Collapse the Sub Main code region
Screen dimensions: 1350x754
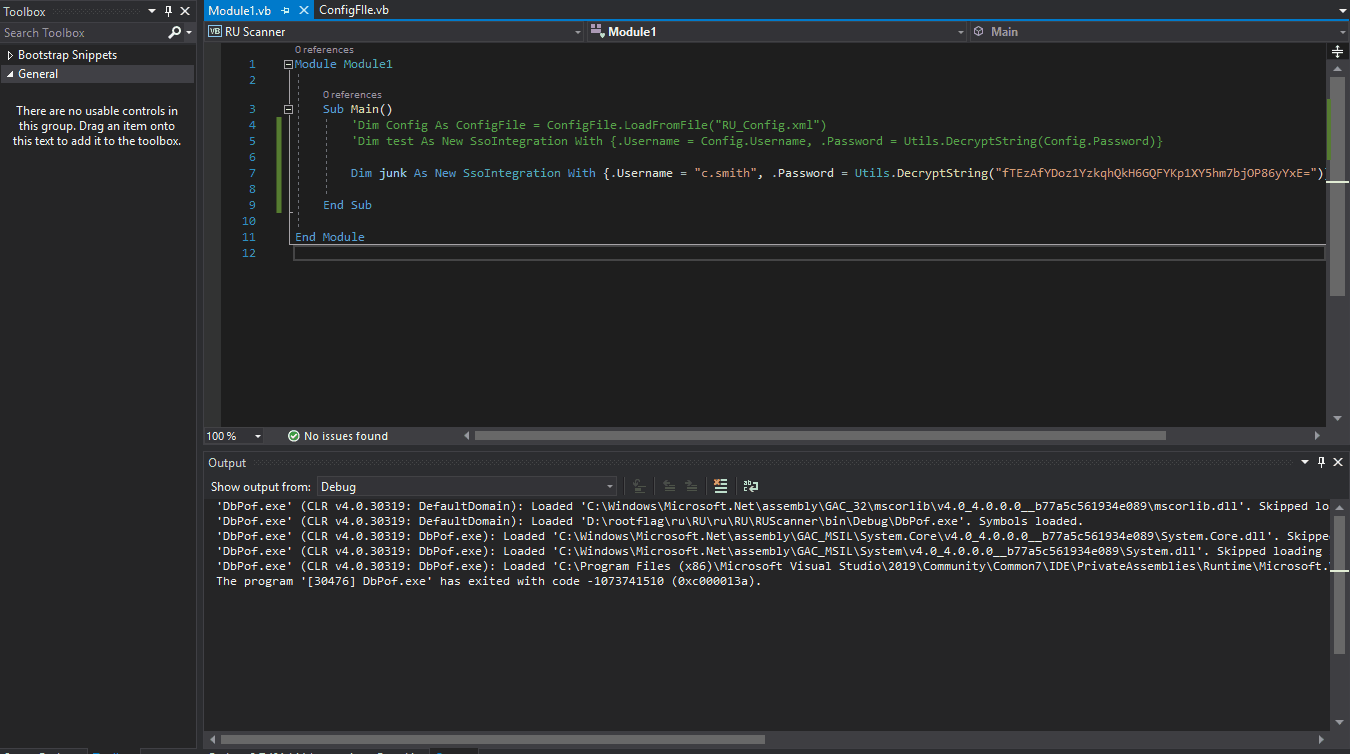(x=288, y=109)
